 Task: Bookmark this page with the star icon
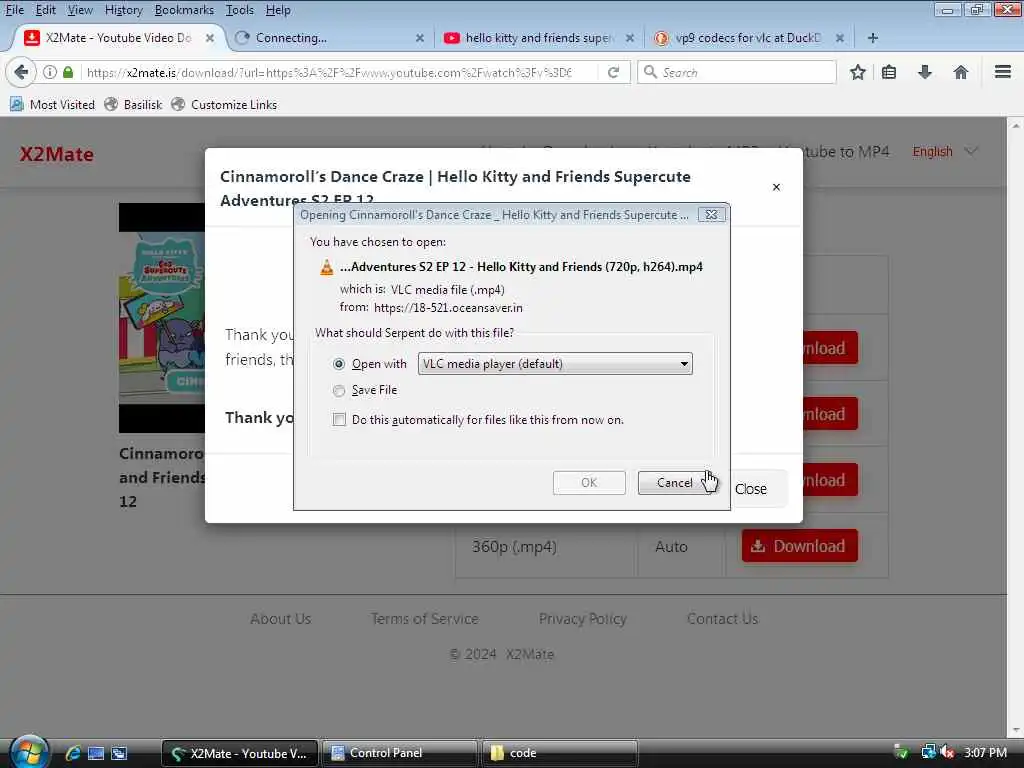tap(857, 72)
